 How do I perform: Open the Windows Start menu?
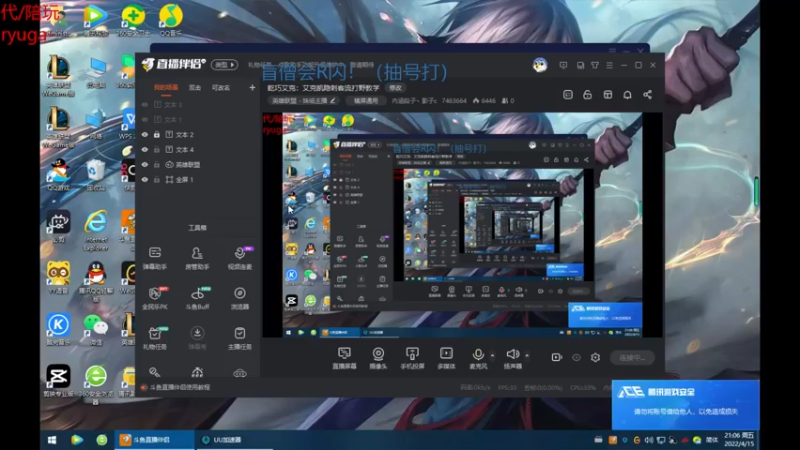(52, 440)
